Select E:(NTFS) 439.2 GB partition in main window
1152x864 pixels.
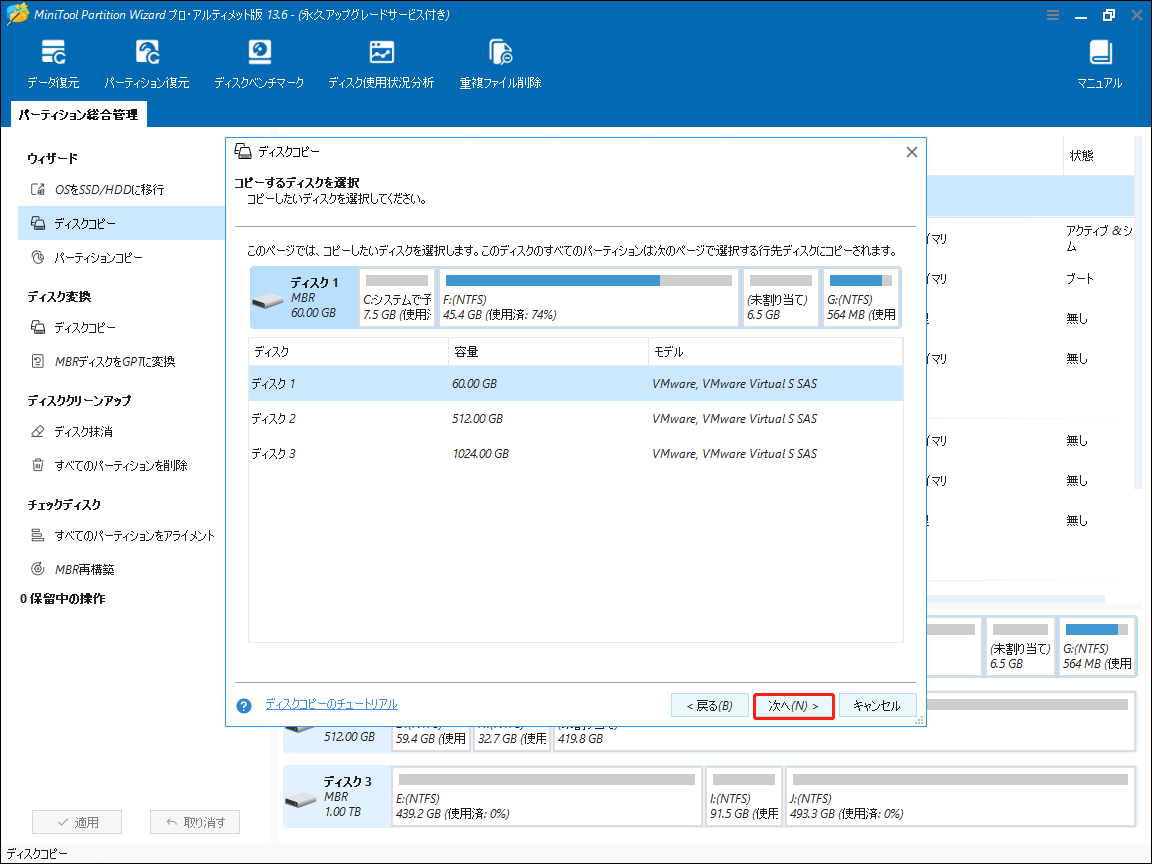547,797
